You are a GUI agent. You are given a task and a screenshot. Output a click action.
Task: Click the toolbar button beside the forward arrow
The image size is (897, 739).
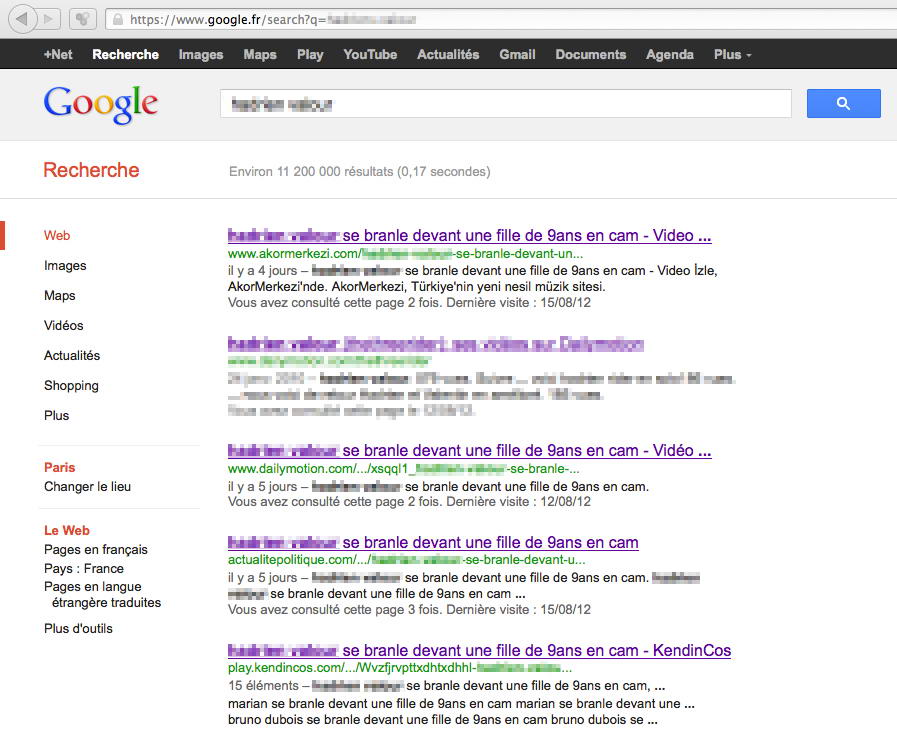point(82,19)
